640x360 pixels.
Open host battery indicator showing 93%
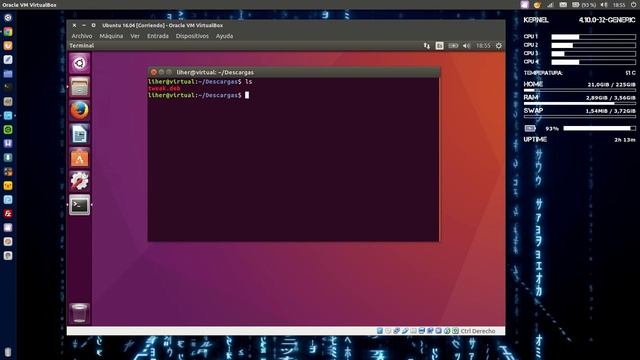tap(584, 5)
